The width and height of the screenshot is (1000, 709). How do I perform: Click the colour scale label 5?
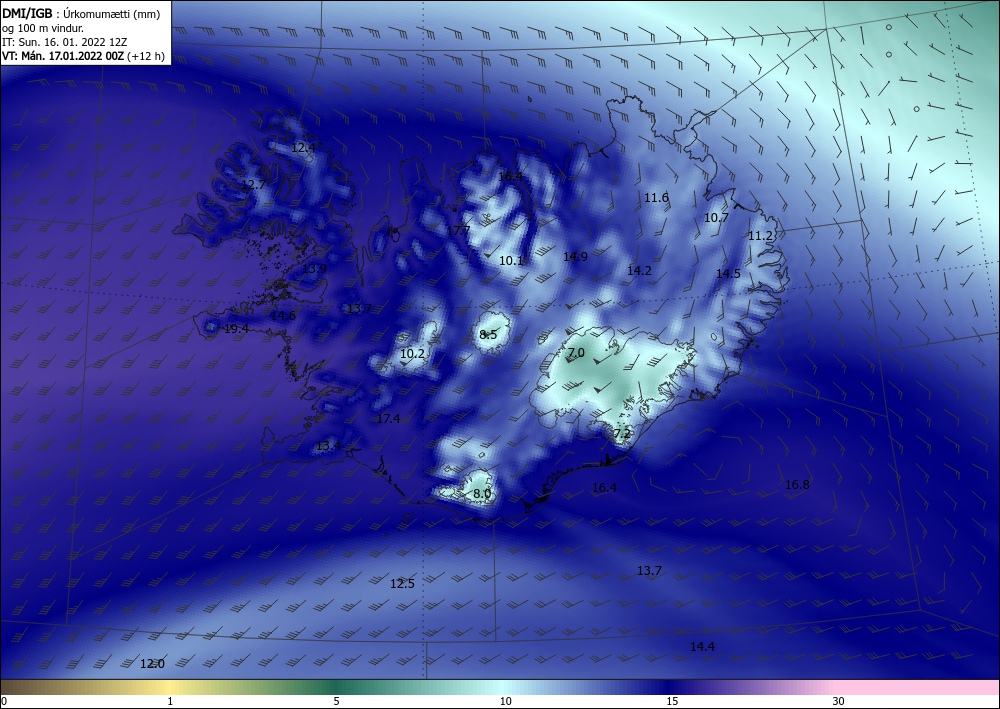336,701
